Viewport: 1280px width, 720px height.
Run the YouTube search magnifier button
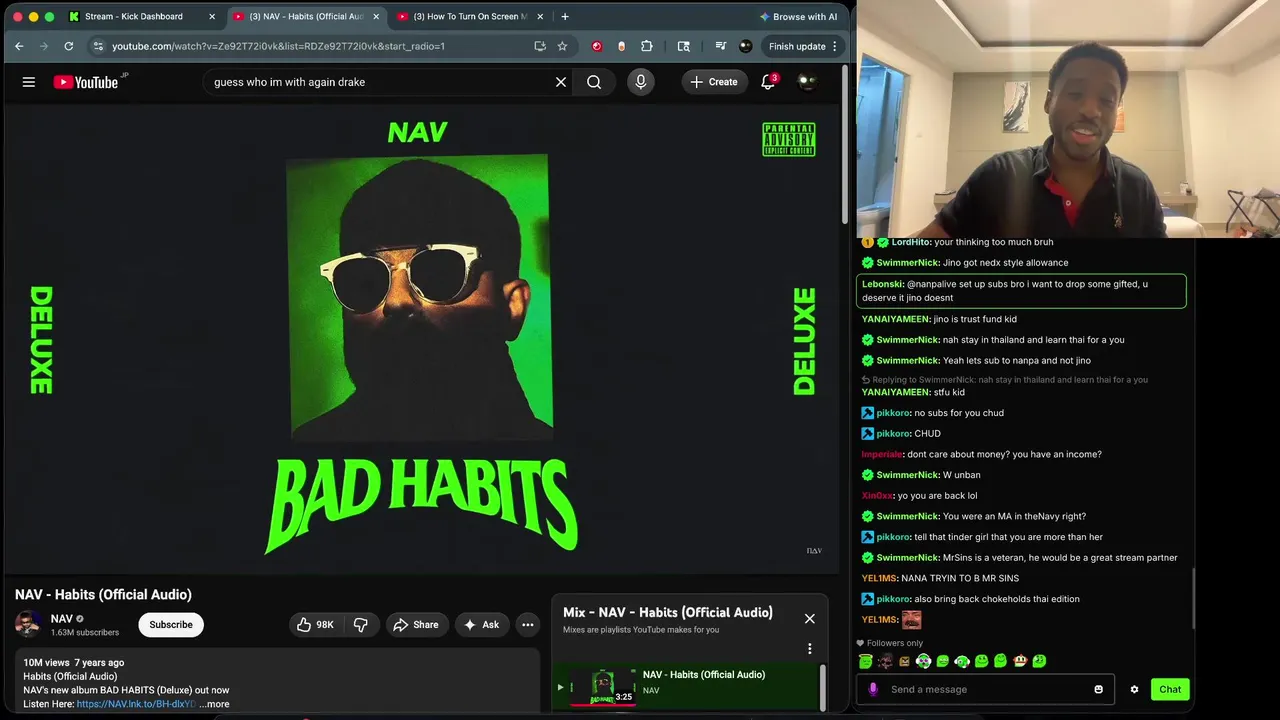coord(594,82)
